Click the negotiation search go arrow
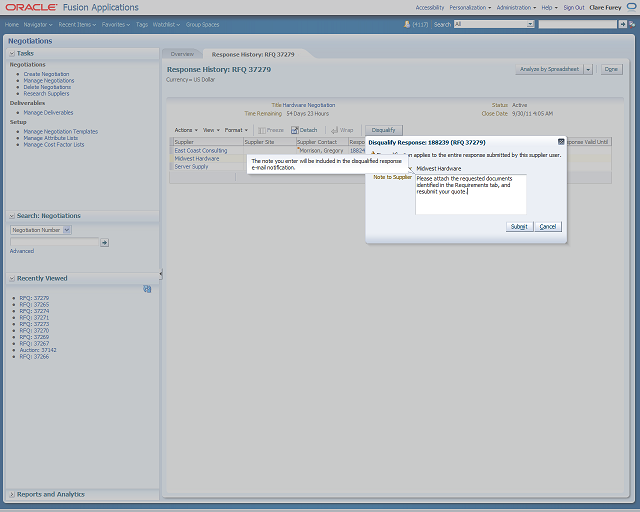This screenshot has height=512, width=640. tap(104, 243)
